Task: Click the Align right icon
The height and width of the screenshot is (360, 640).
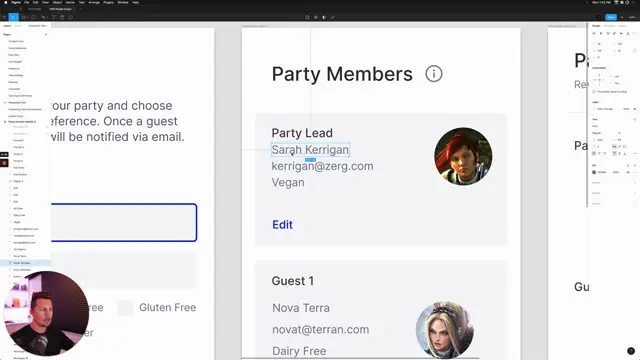Action: 608,33
